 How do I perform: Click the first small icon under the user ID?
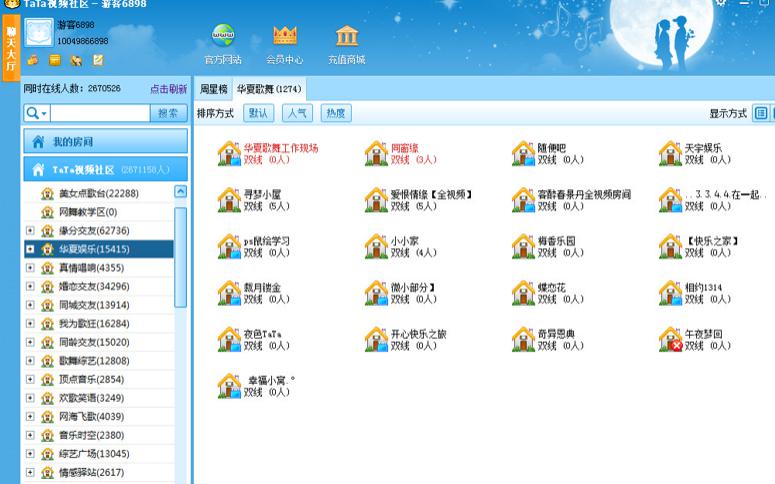(x=33, y=60)
